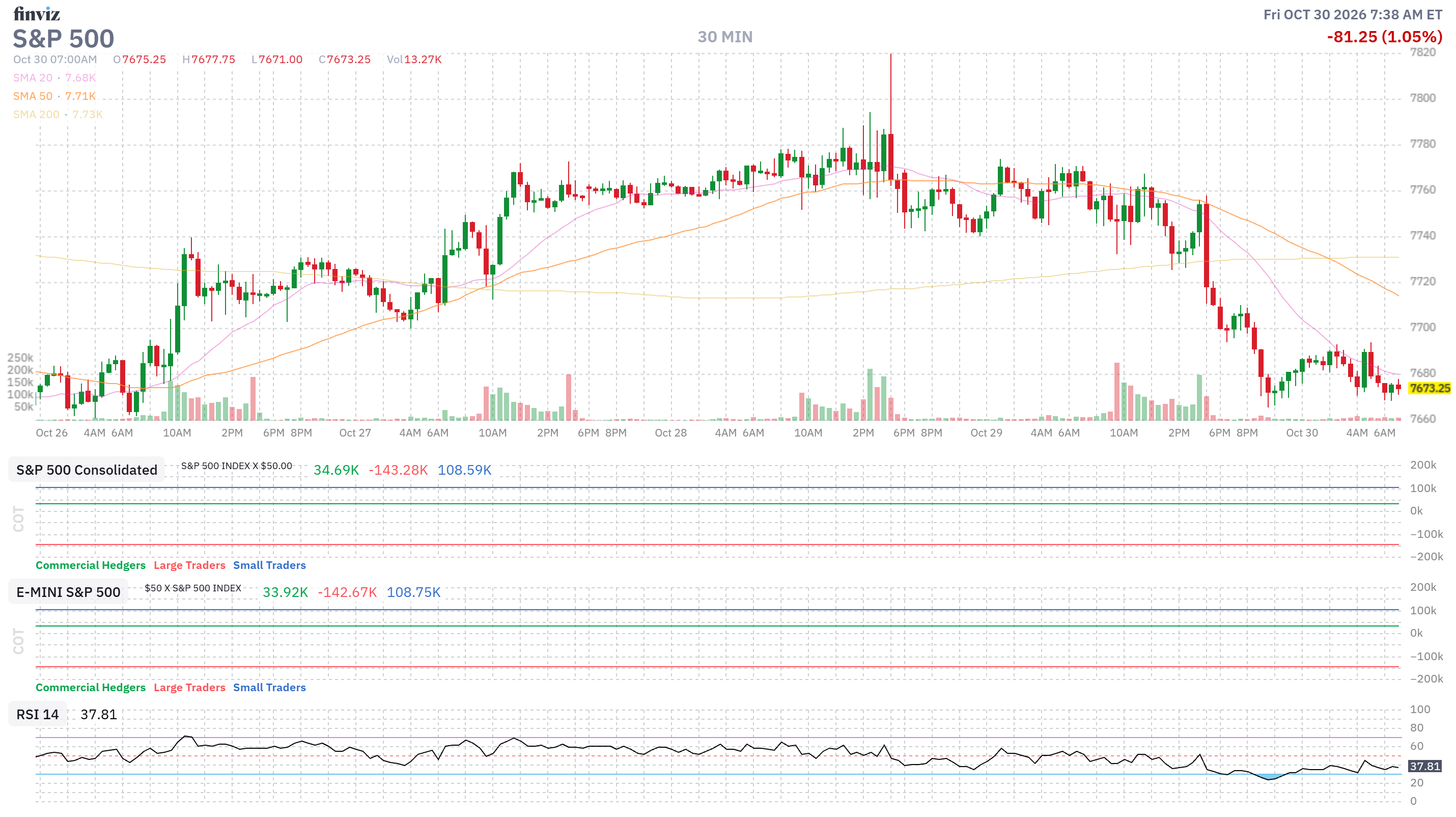1456x817 pixels.
Task: Click Small Traders legend in E-MINI panel
Action: pyautogui.click(x=269, y=687)
